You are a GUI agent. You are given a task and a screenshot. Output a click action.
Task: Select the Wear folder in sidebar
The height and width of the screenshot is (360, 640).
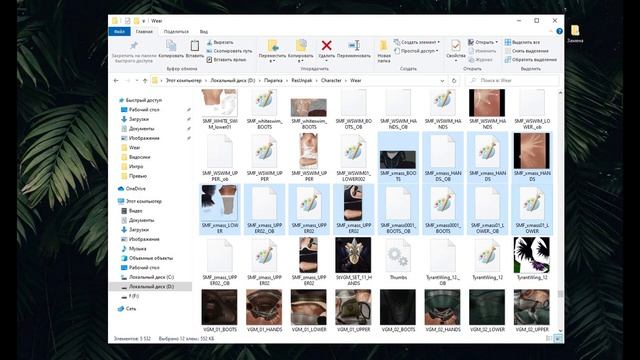pos(134,147)
